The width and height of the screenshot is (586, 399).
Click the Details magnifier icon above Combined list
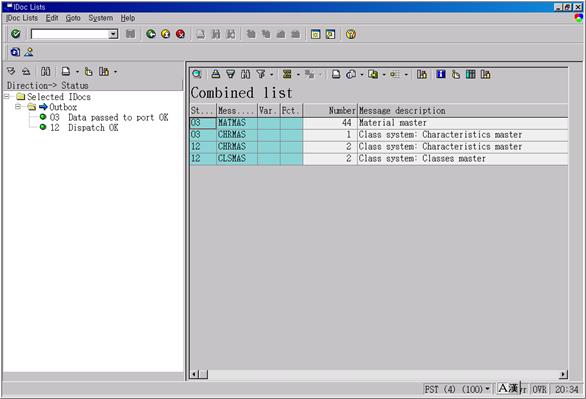(x=197, y=74)
